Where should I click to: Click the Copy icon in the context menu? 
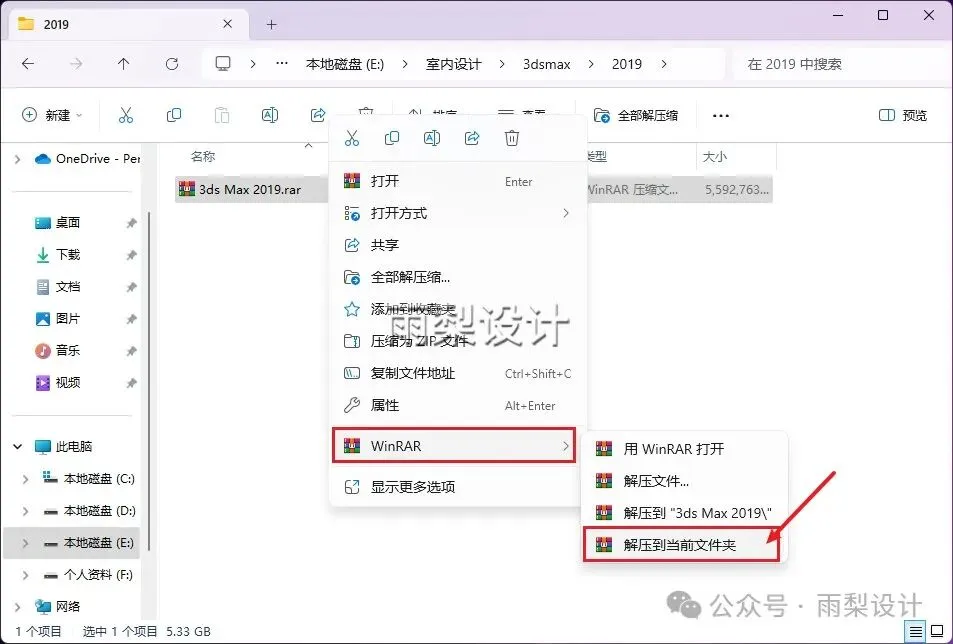392,138
